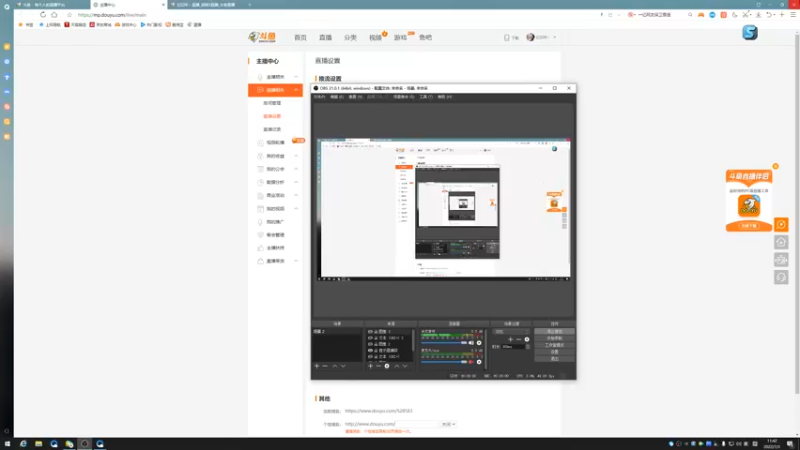Open the Sogou S floating icon
800x450 pixels.
pyautogui.click(x=749, y=33)
